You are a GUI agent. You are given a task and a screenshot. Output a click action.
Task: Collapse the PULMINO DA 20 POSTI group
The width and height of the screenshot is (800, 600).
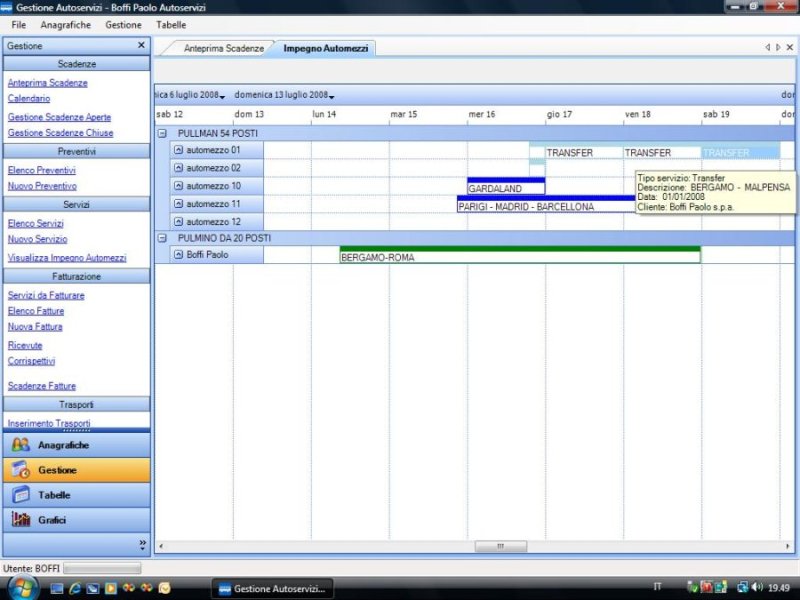point(163,238)
